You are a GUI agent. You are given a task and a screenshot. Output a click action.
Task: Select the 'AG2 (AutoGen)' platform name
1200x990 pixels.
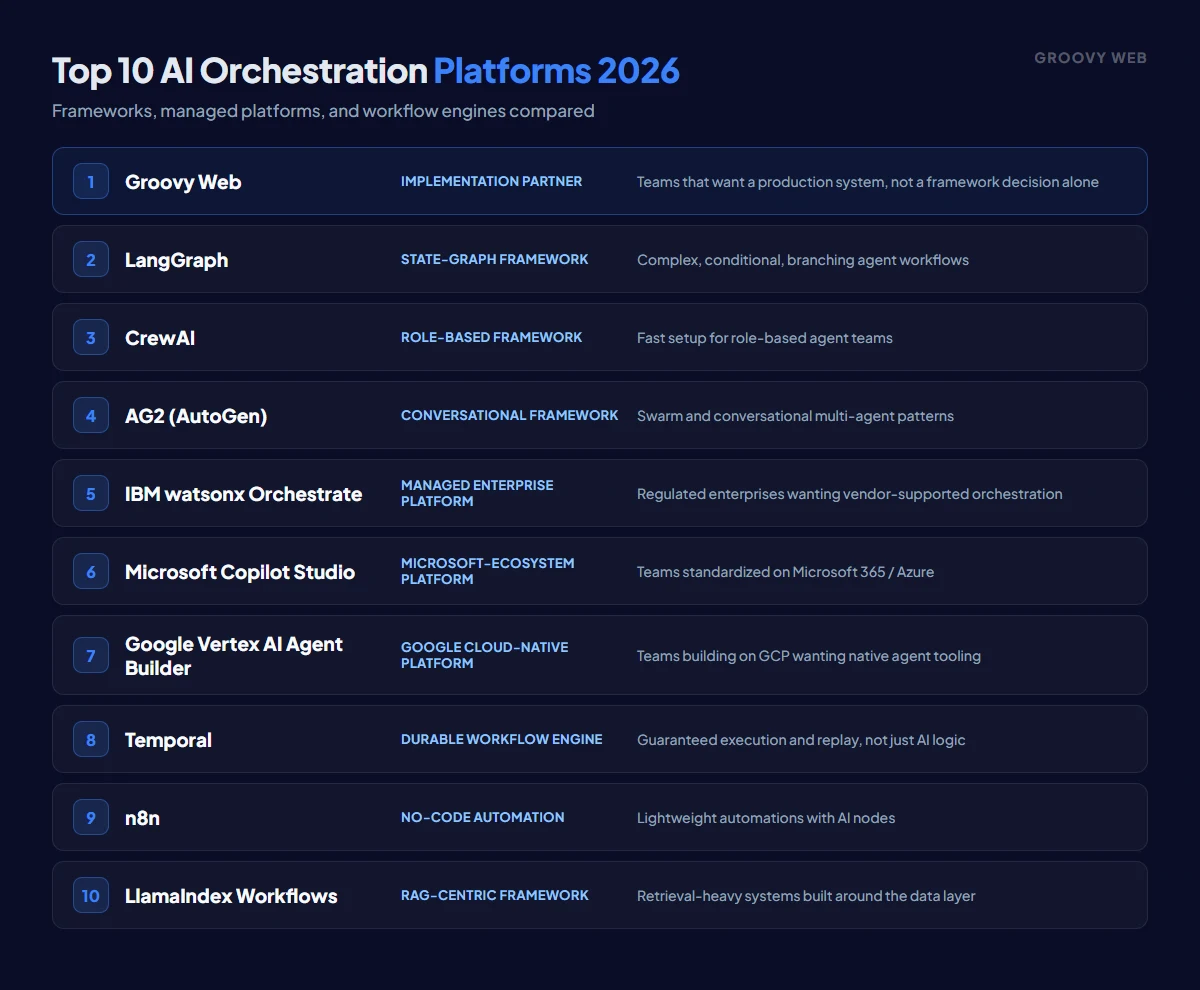(x=196, y=416)
